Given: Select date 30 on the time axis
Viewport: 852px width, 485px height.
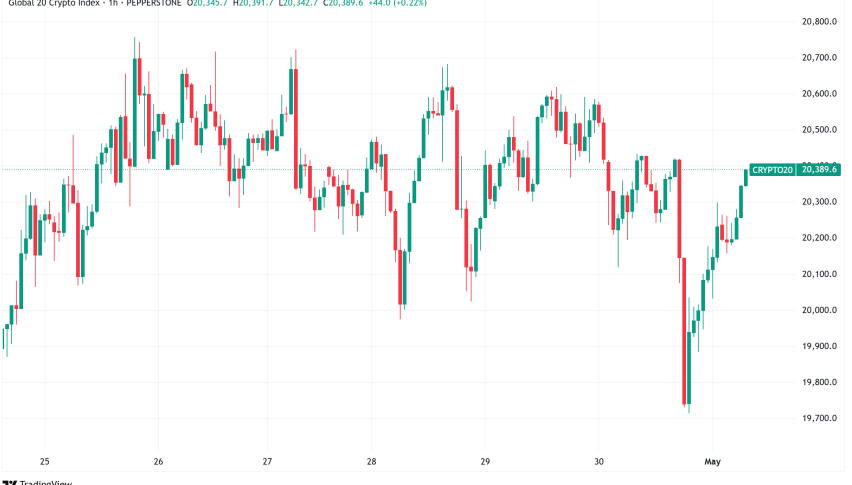Looking at the screenshot, I should click(598, 462).
